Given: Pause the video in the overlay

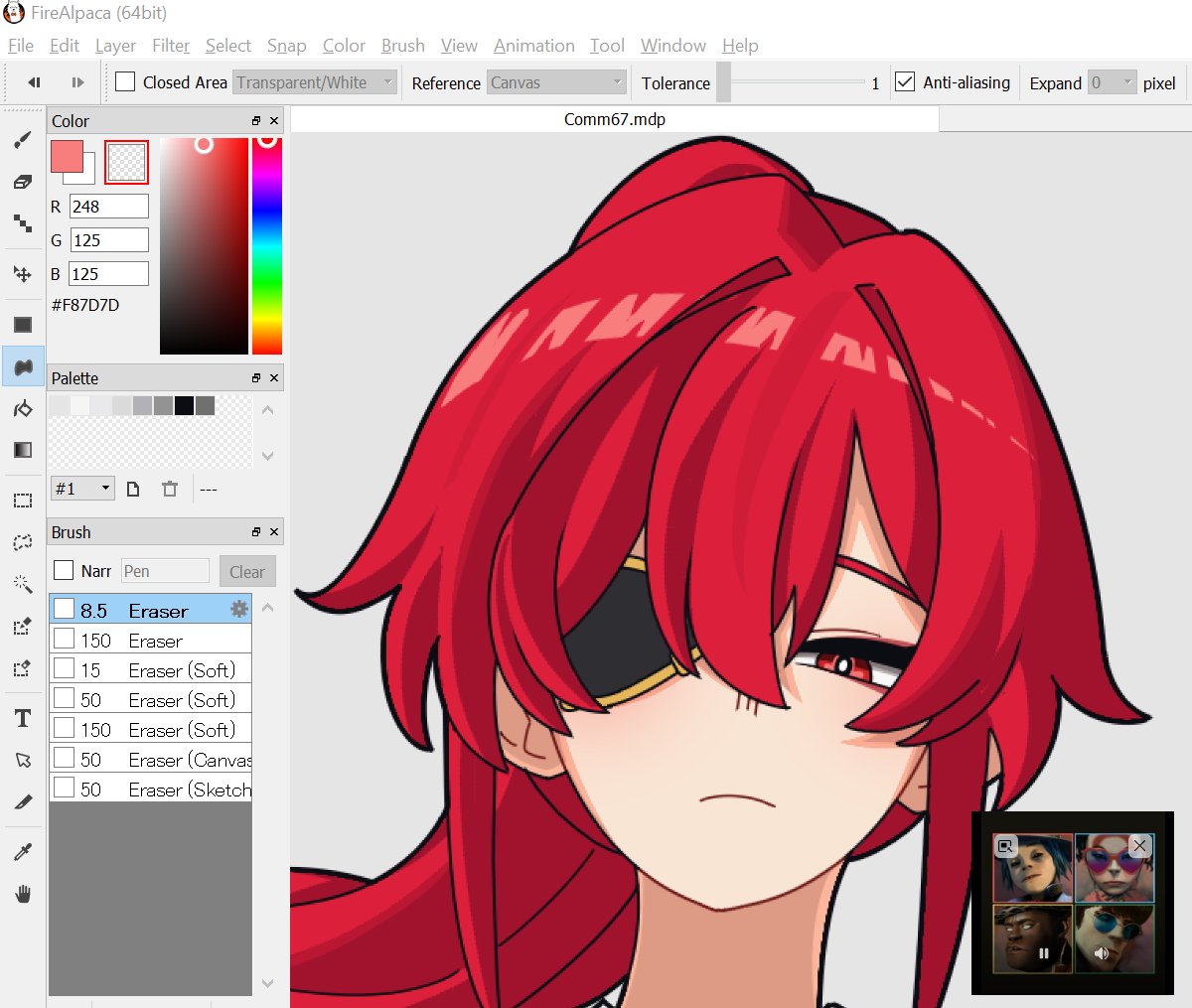Looking at the screenshot, I should [1044, 953].
